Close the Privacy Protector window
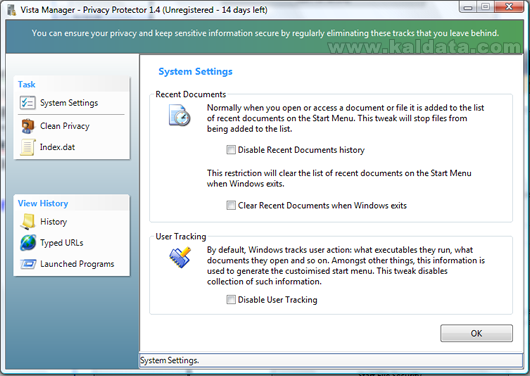 509,7
